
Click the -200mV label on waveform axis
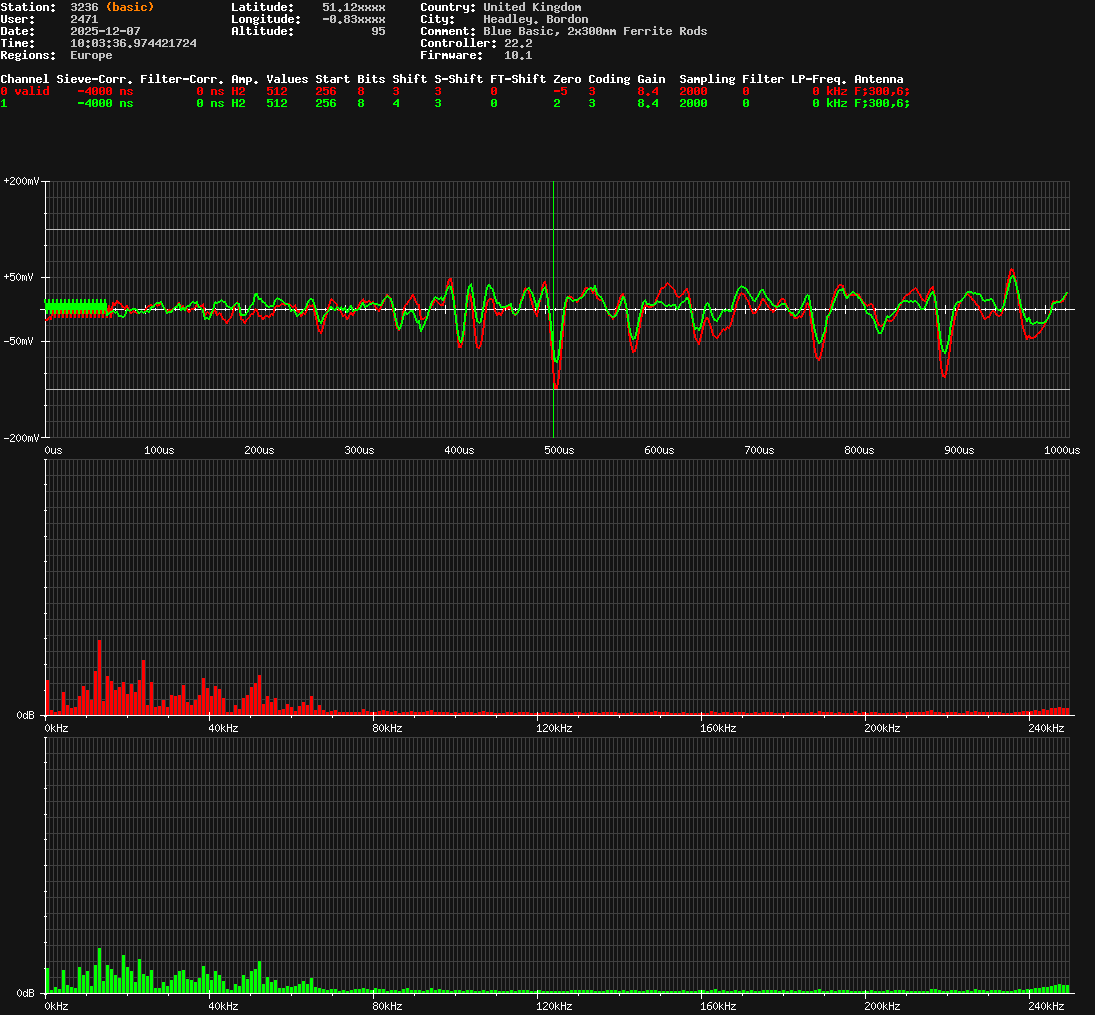[x=22, y=438]
